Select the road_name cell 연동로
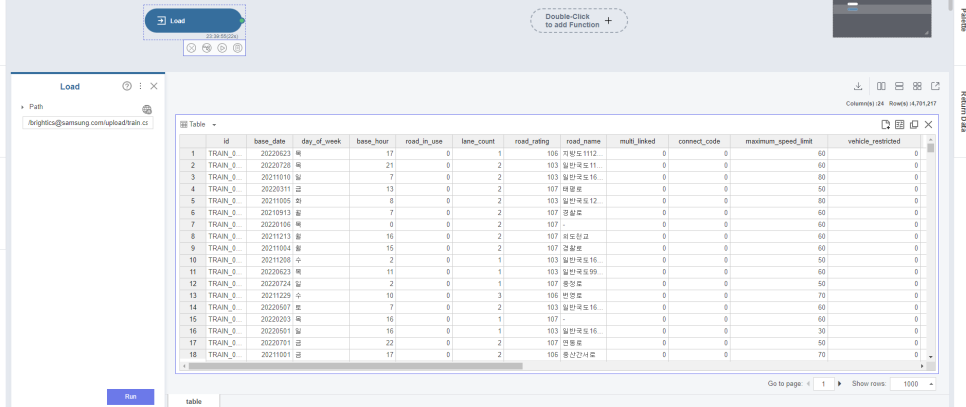966x407 pixels. [583, 343]
